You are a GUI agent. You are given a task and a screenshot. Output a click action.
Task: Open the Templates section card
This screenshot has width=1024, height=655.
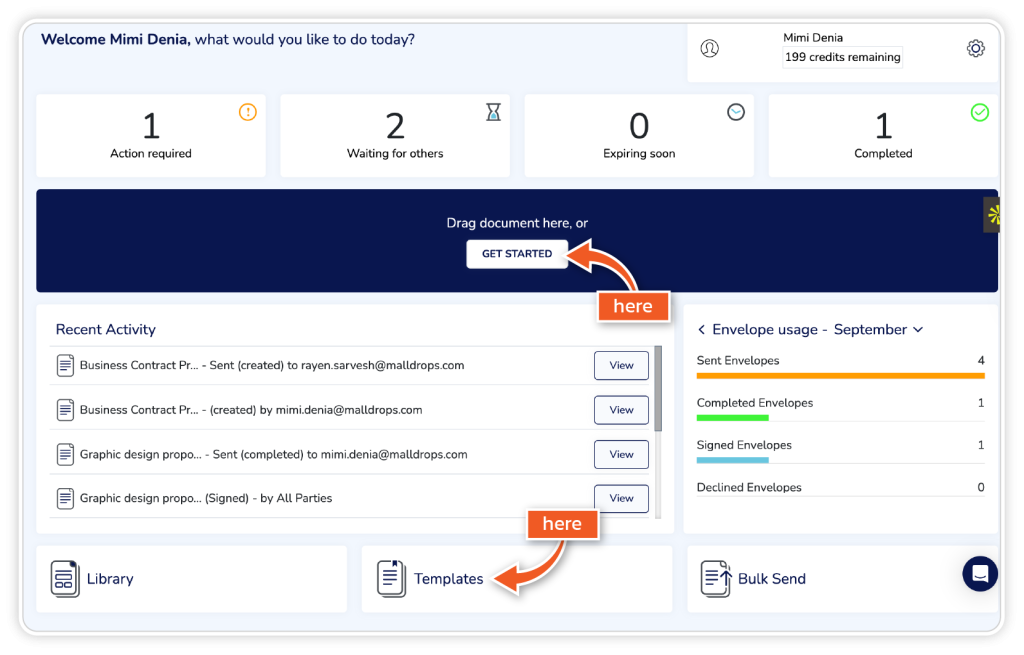[516, 579]
